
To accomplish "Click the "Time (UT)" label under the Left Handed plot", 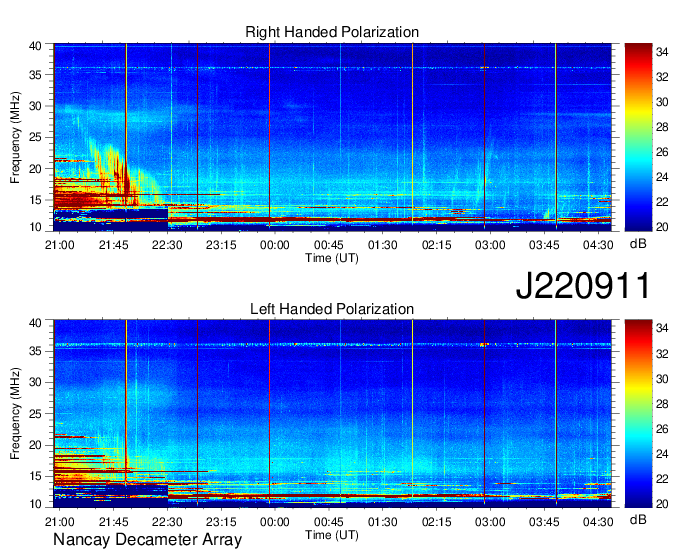I will [332, 535].
